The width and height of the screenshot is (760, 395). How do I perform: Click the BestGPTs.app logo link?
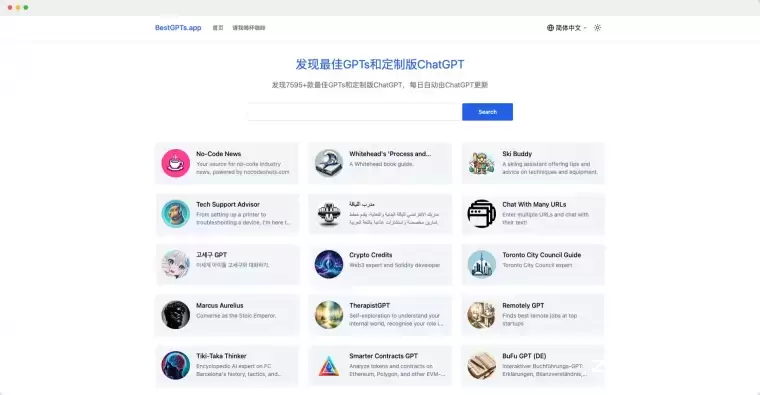(178, 28)
